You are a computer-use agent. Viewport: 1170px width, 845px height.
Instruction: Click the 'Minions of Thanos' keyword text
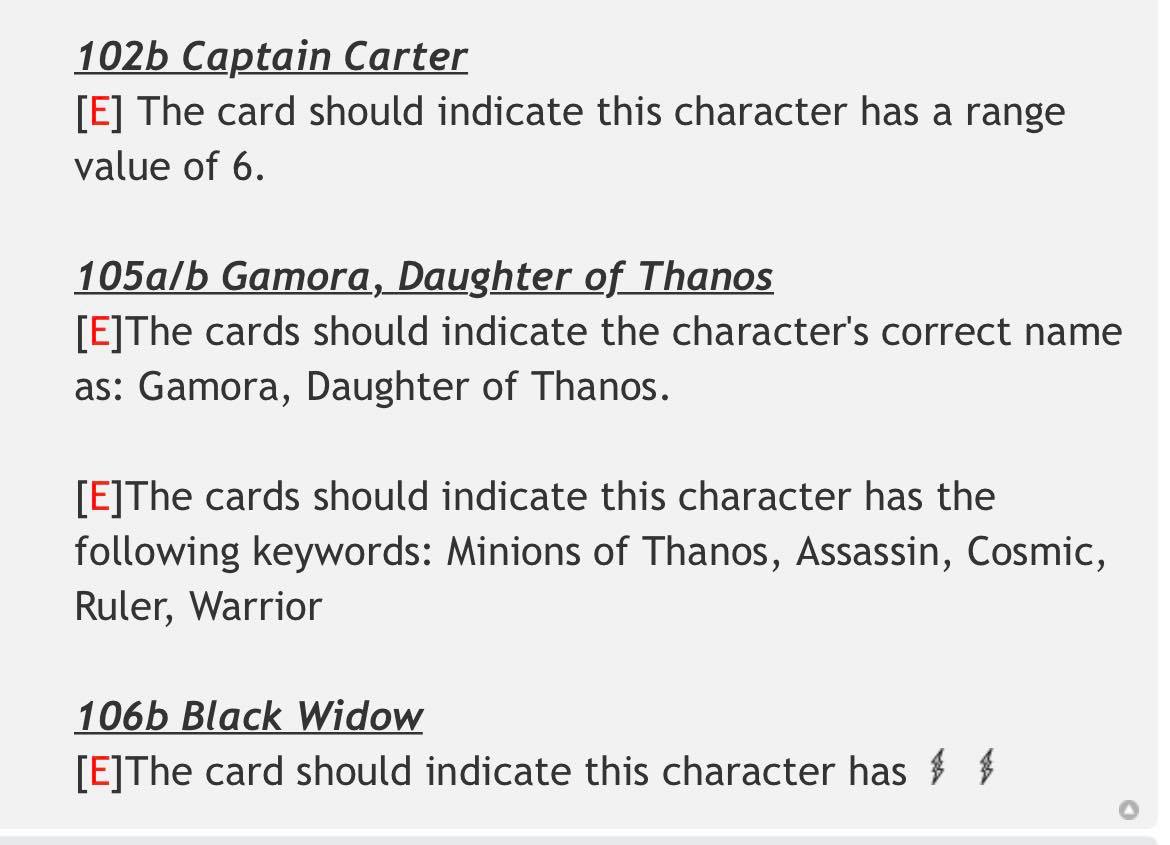(x=607, y=552)
